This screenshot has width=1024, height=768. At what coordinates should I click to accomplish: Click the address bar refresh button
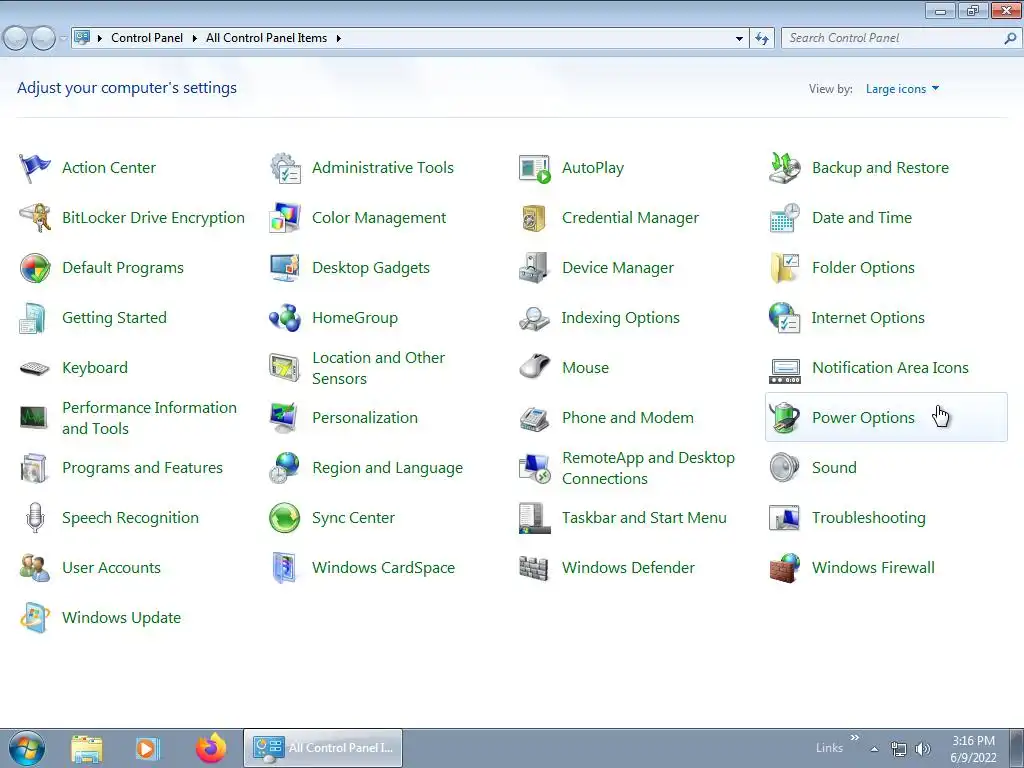click(762, 39)
